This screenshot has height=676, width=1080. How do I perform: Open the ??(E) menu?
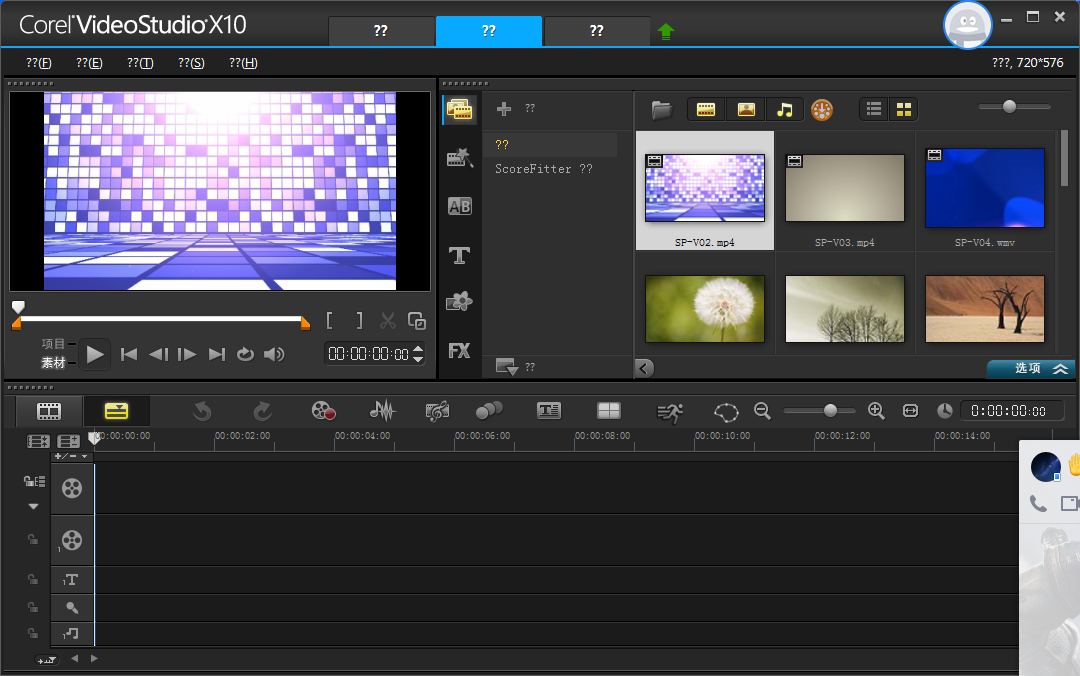pos(89,63)
